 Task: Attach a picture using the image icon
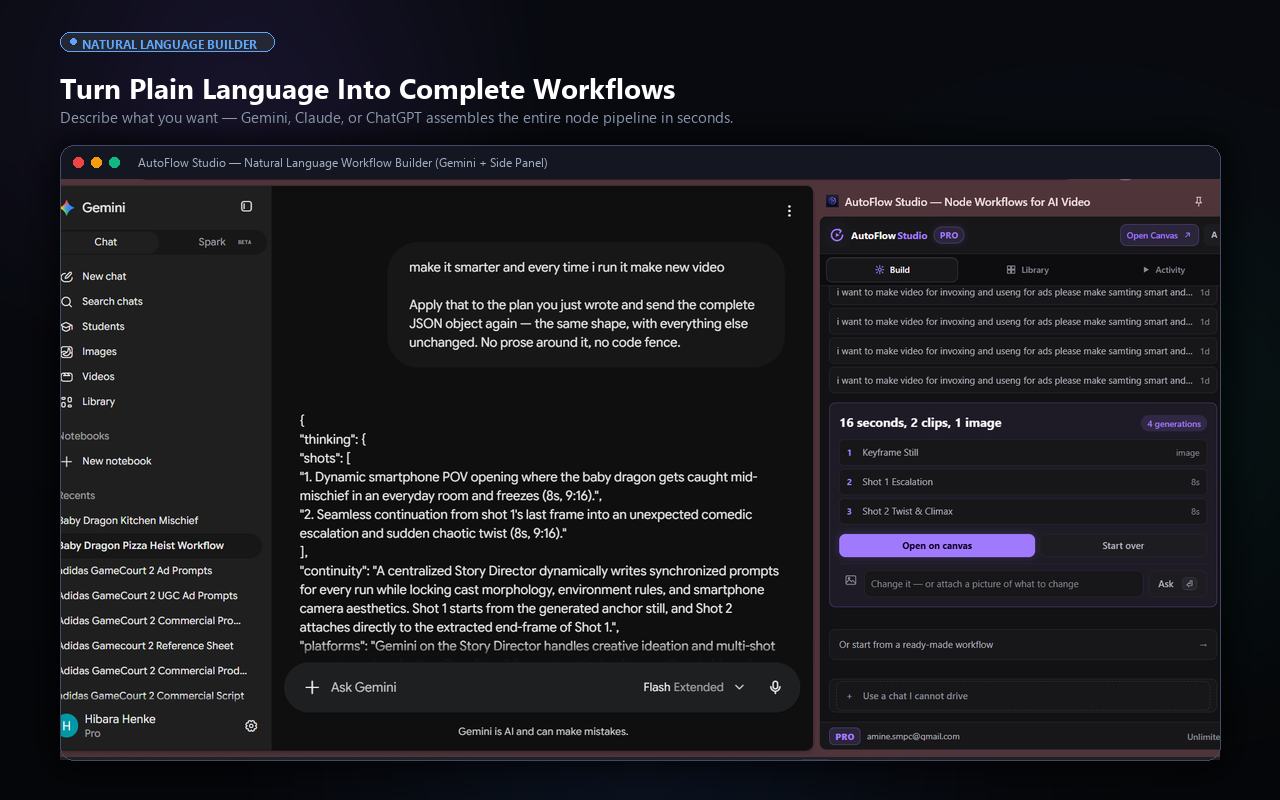tap(851, 580)
